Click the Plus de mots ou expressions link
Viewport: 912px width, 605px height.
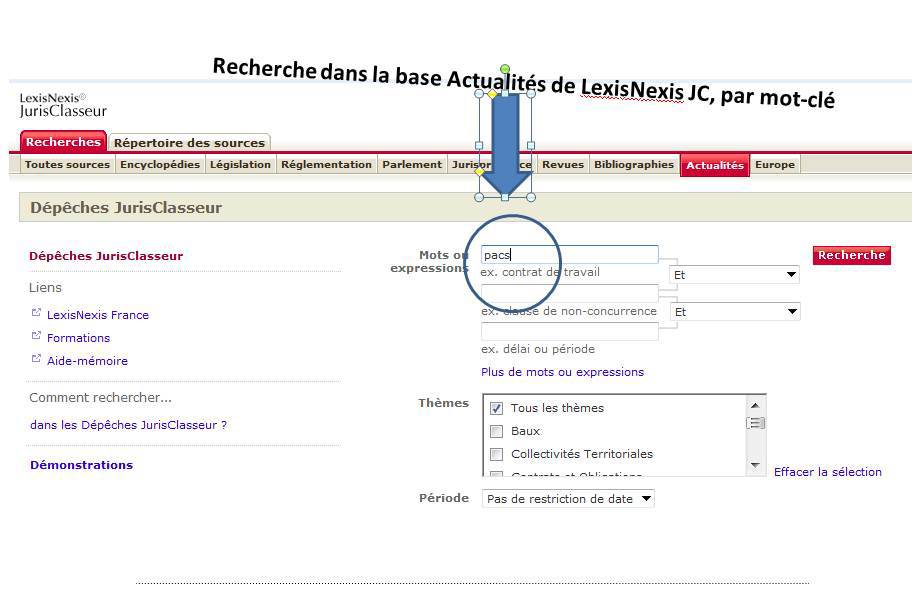562,372
